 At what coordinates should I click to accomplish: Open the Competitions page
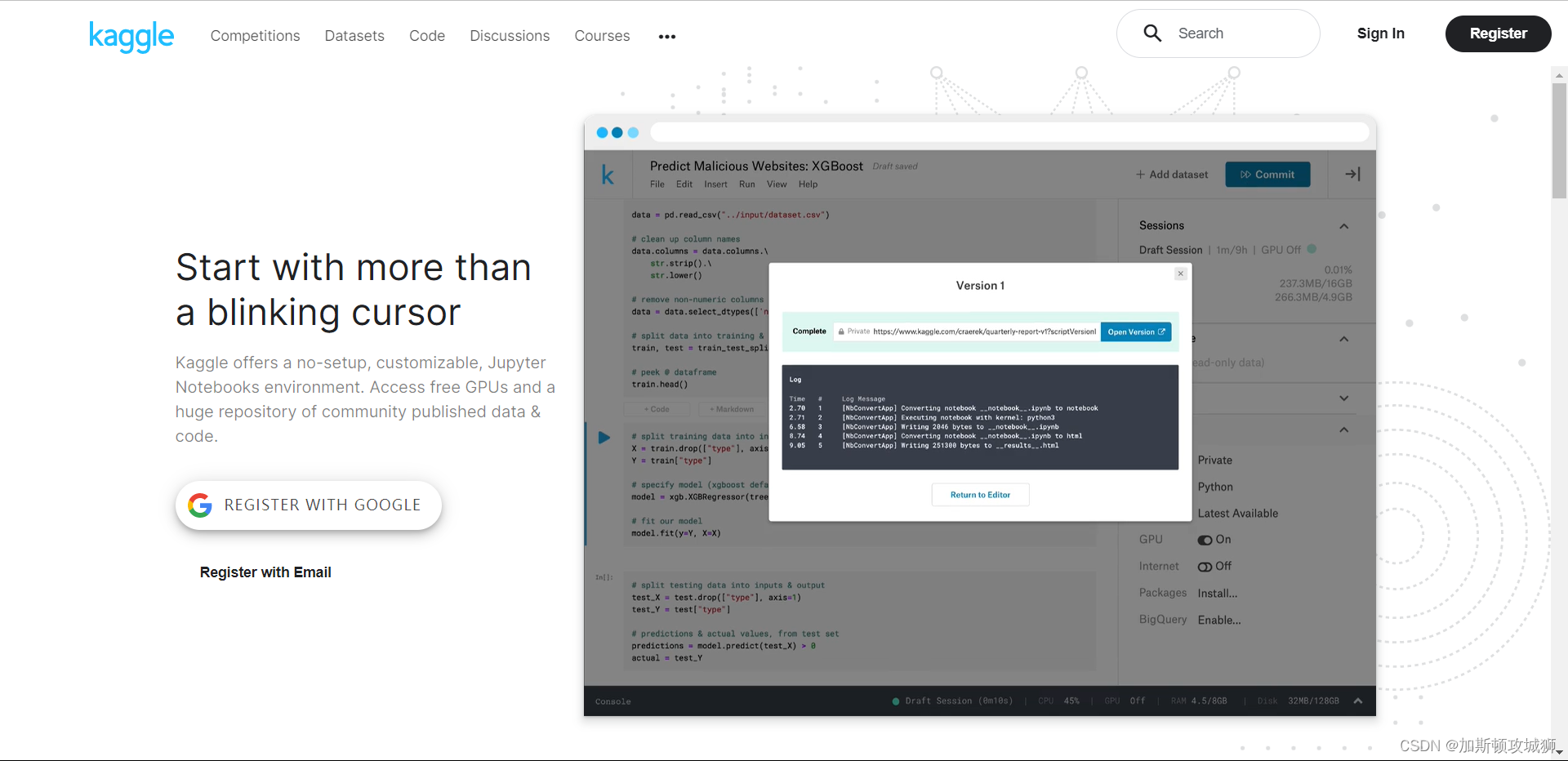pyautogui.click(x=255, y=36)
